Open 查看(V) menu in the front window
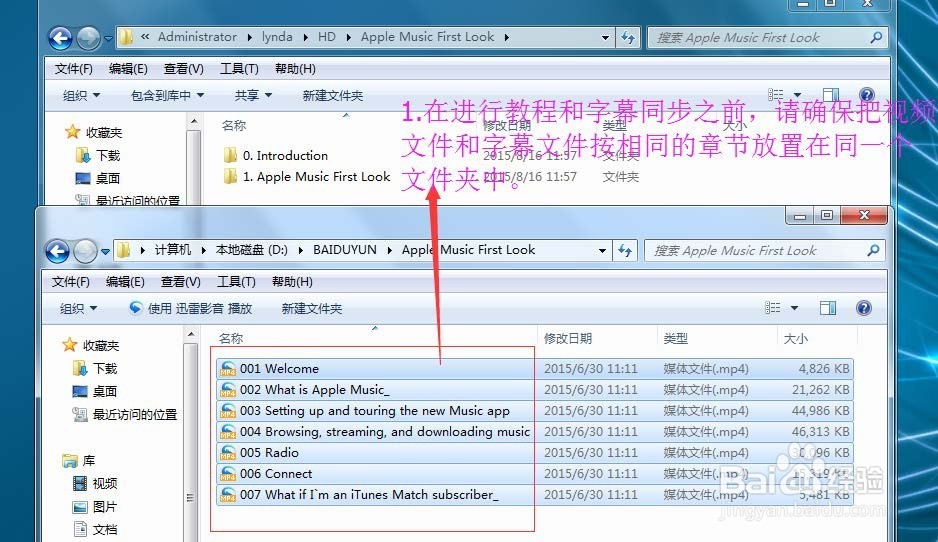 (x=181, y=282)
